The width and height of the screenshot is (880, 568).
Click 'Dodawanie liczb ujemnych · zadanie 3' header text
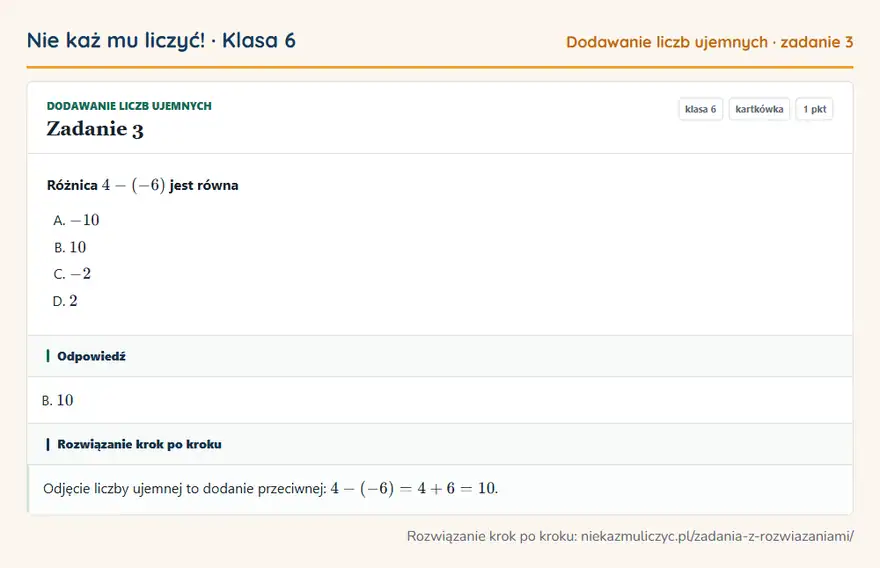tap(709, 42)
